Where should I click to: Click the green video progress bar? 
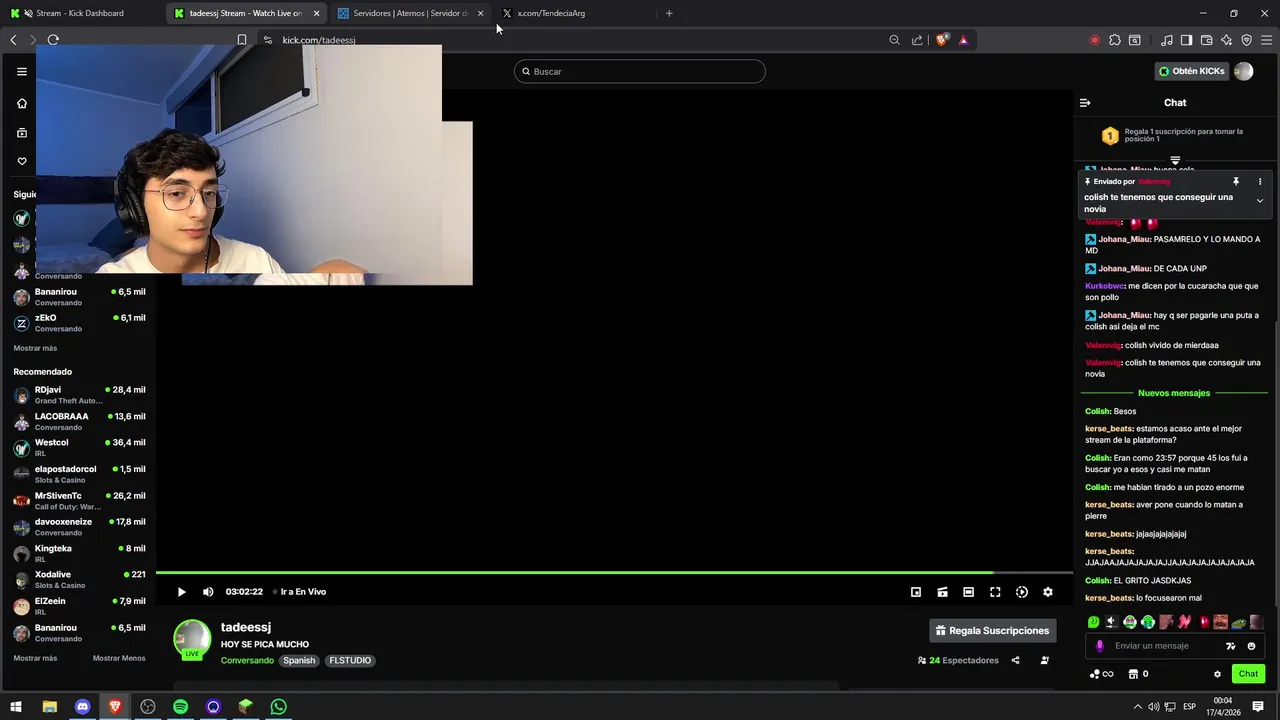coord(574,573)
